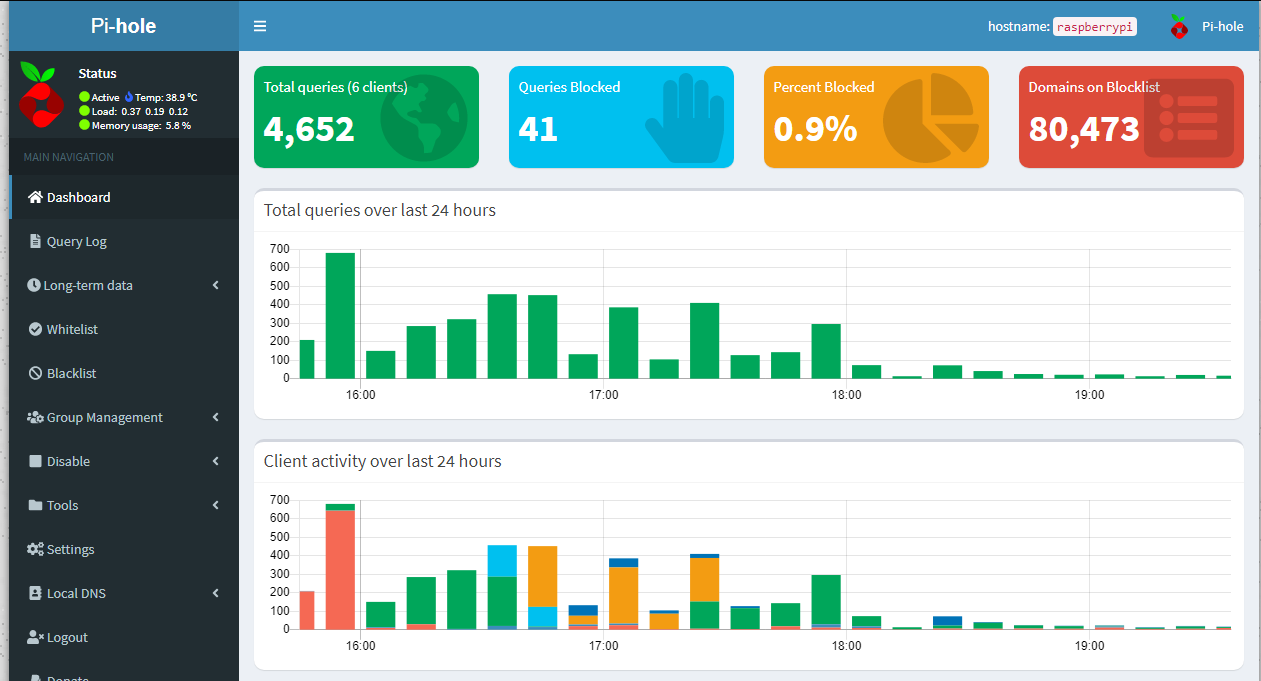Click the light blue segment in Client activity chart
Image resolution: width=1261 pixels, height=681 pixels.
coord(502,561)
